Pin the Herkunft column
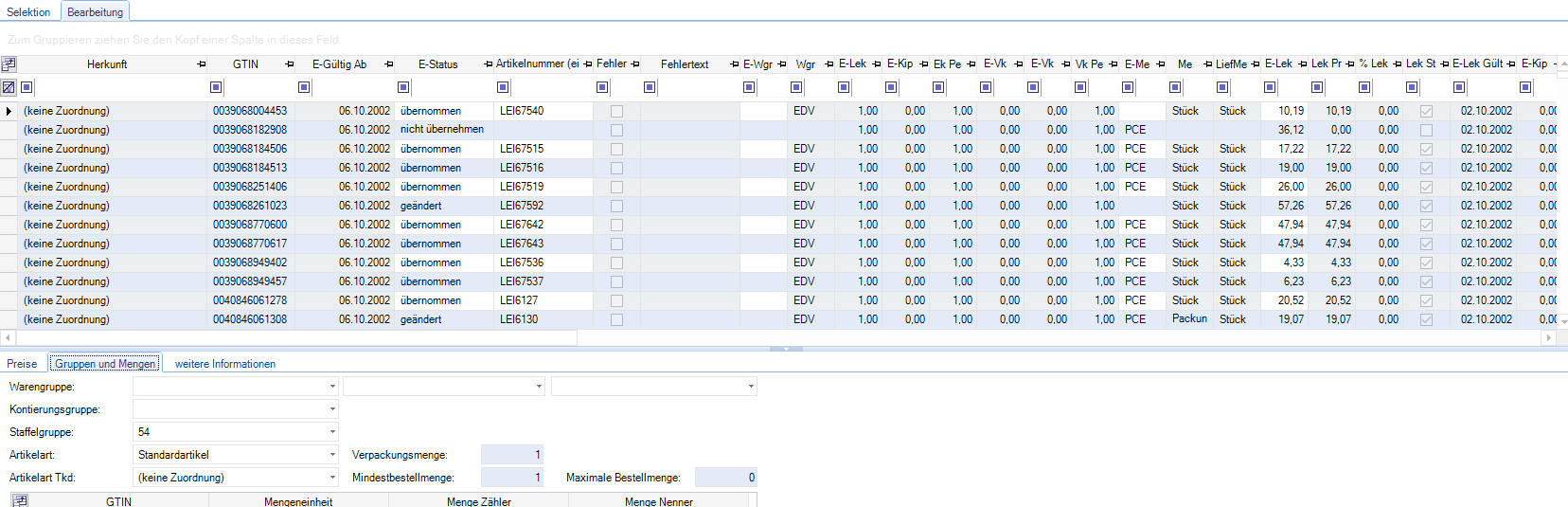The image size is (1568, 507). tap(201, 64)
